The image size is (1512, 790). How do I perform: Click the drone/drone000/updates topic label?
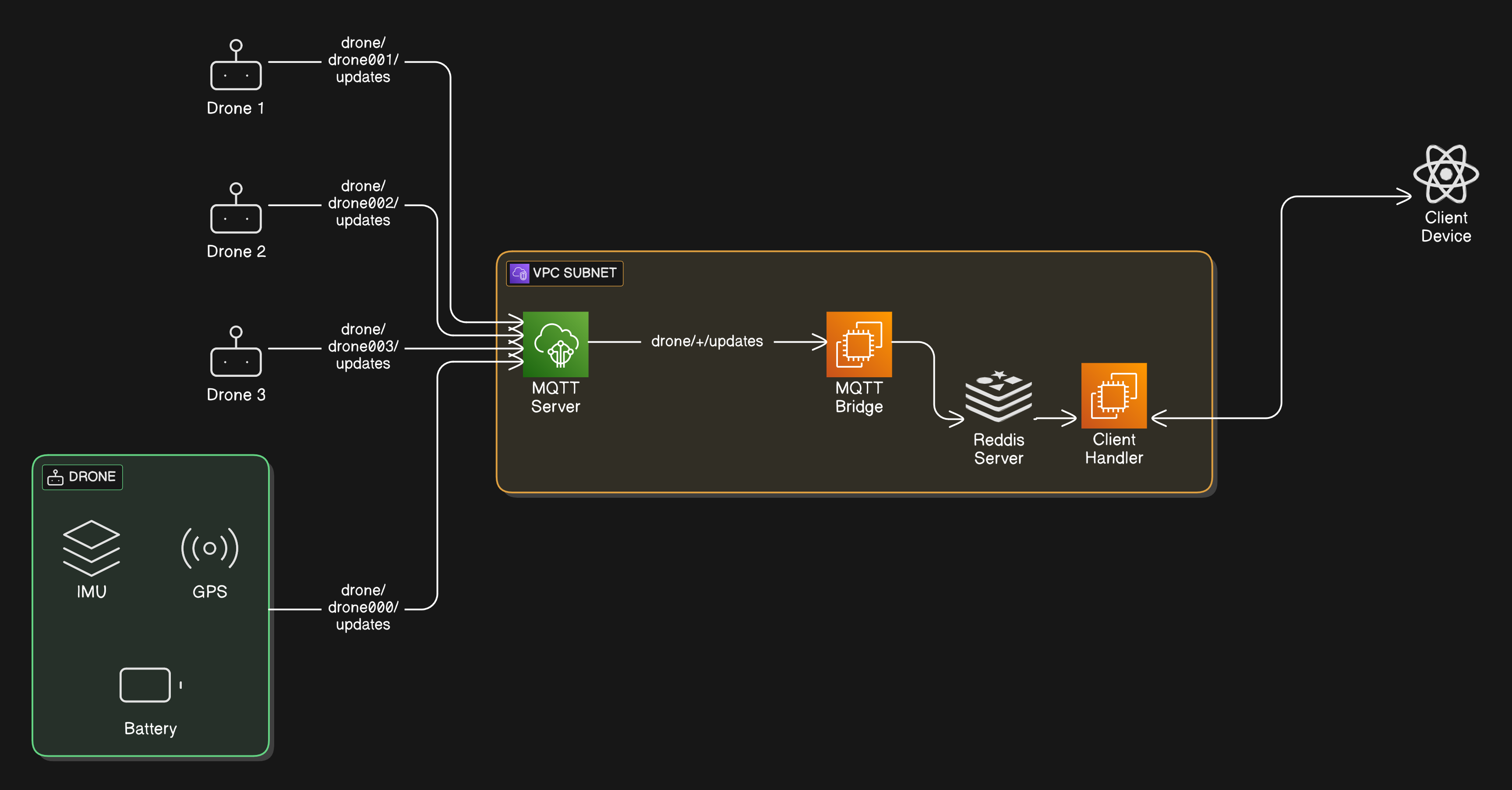coord(363,607)
